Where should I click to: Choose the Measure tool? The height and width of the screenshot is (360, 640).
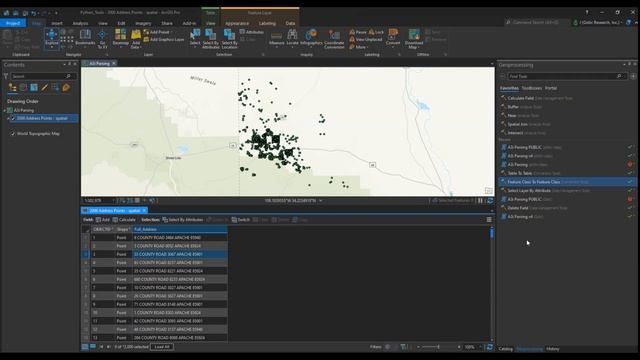(276, 38)
